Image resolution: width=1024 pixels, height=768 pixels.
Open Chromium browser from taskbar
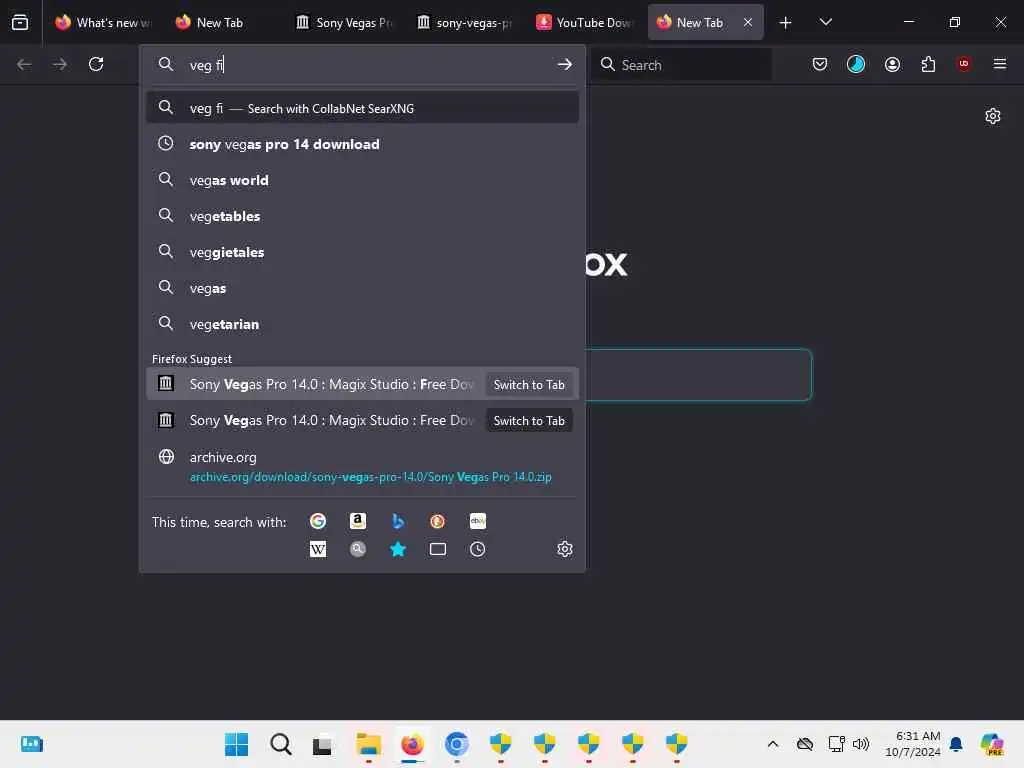coord(456,744)
